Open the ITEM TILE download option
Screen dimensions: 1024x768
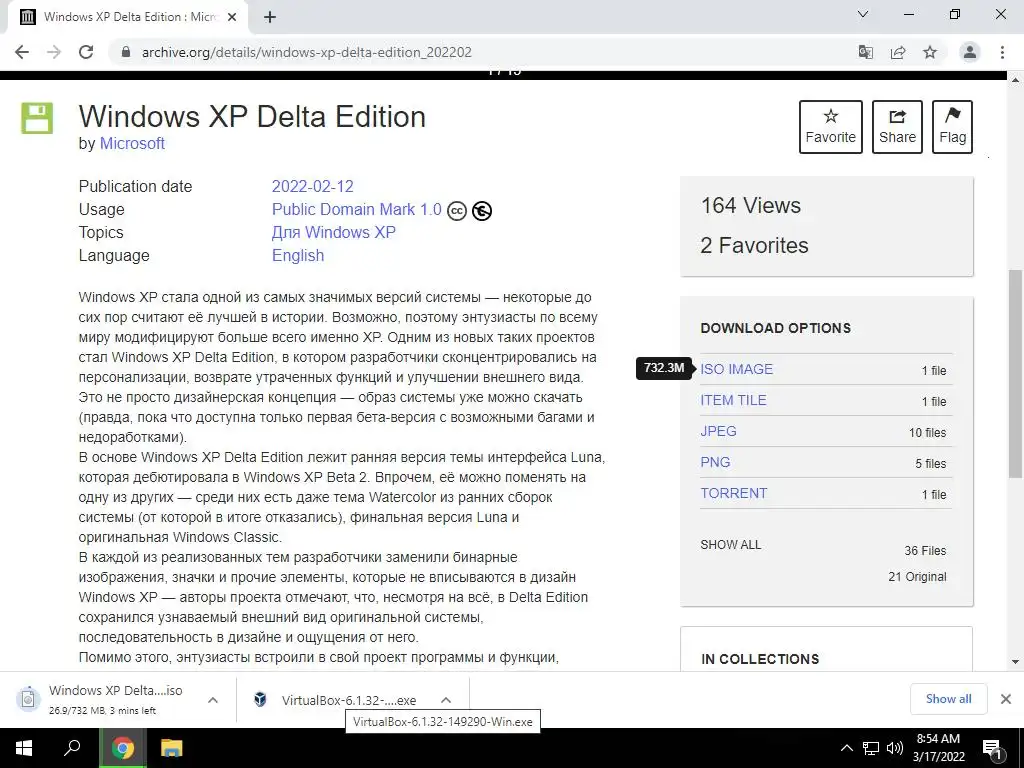pos(733,400)
